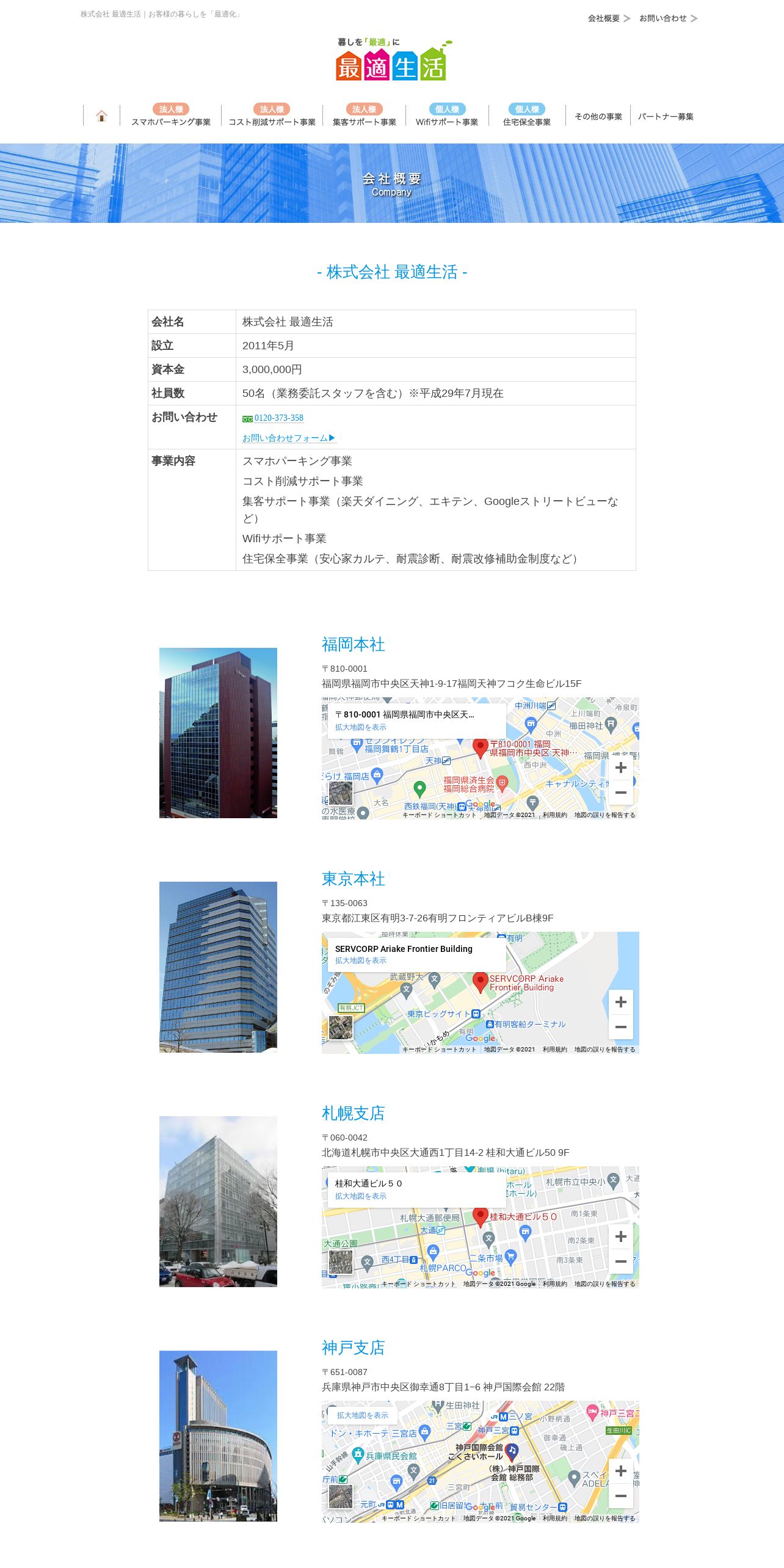
Task: Click 利用規約 on the Kobe map
Action: [x=554, y=1519]
